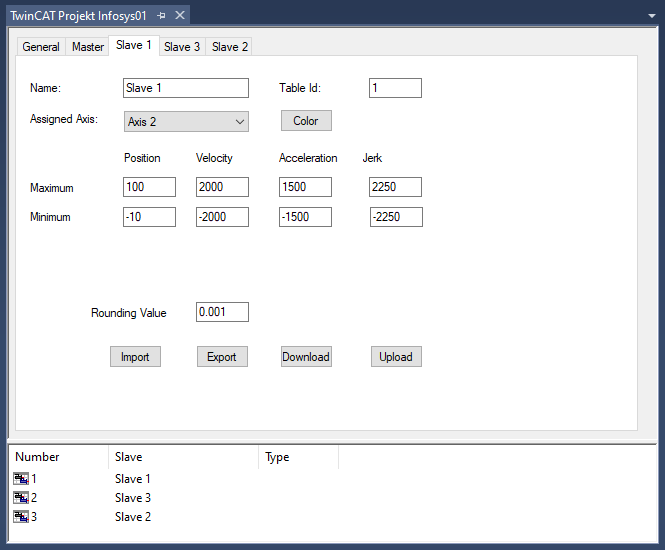Focus the Rounding Value field
665x550 pixels.
[x=222, y=312]
